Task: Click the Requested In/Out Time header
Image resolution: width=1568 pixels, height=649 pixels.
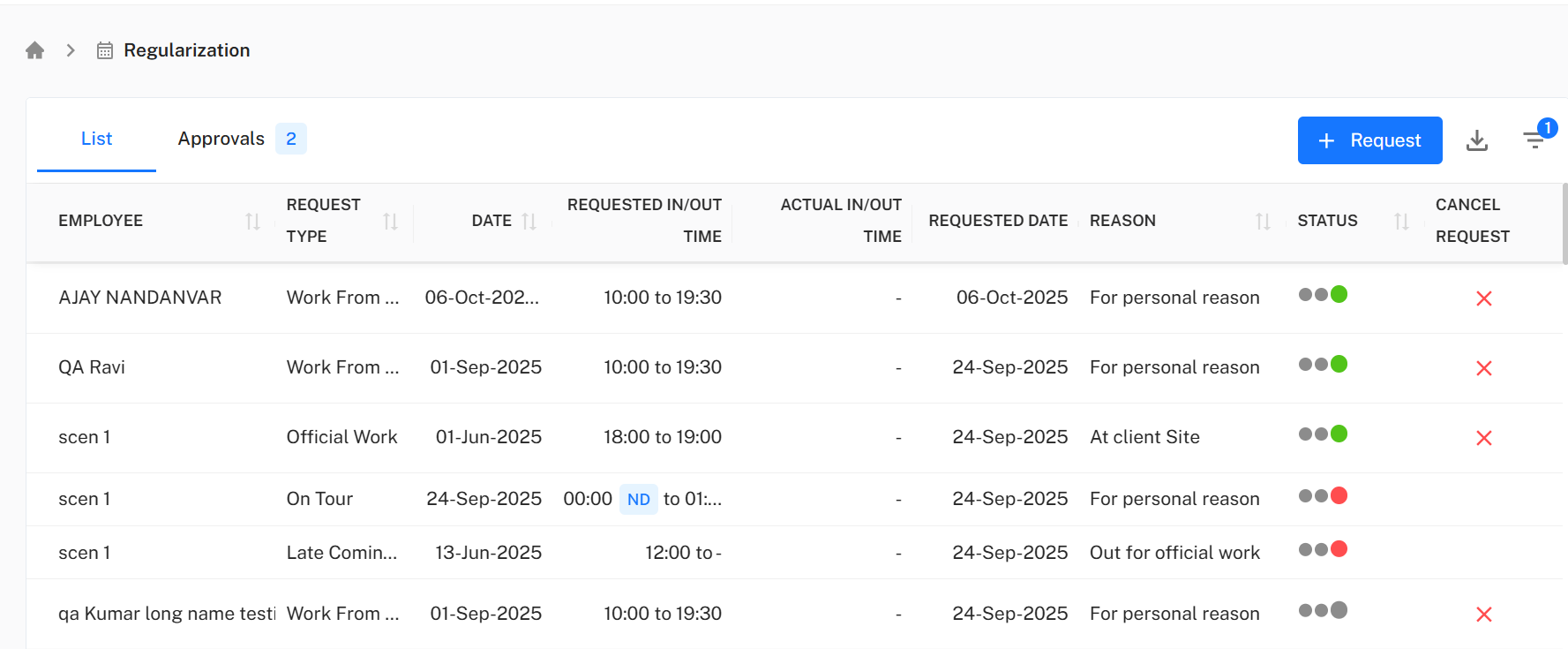Action: 644,221
